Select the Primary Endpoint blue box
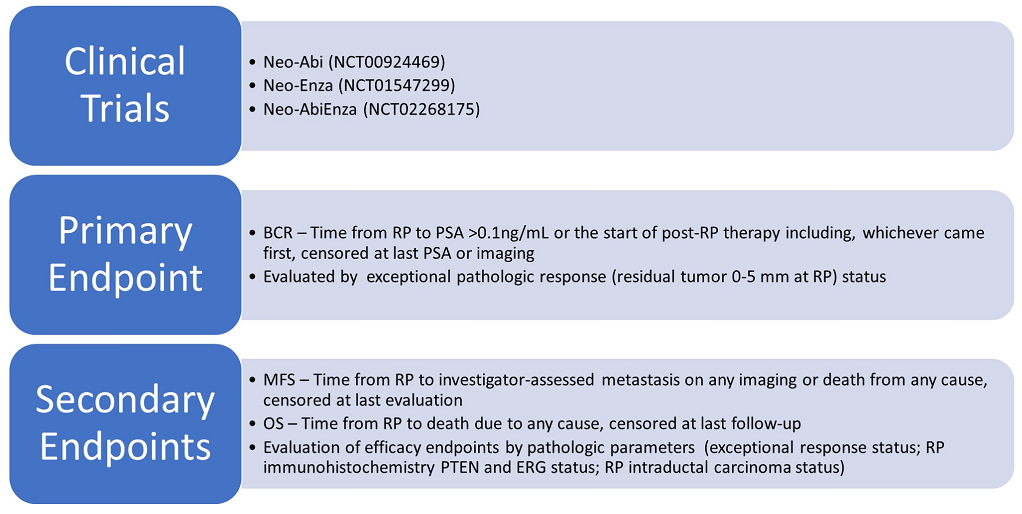1022x514 pixels. point(125,254)
